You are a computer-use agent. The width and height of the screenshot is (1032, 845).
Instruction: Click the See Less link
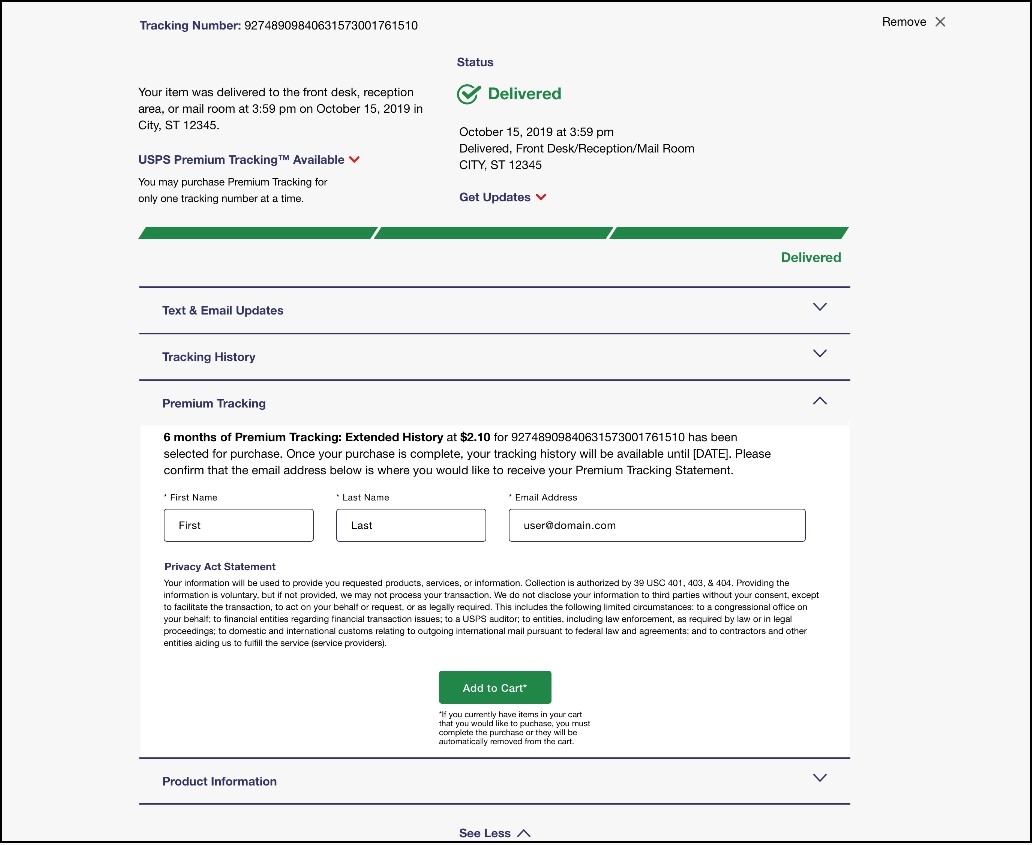coord(485,834)
